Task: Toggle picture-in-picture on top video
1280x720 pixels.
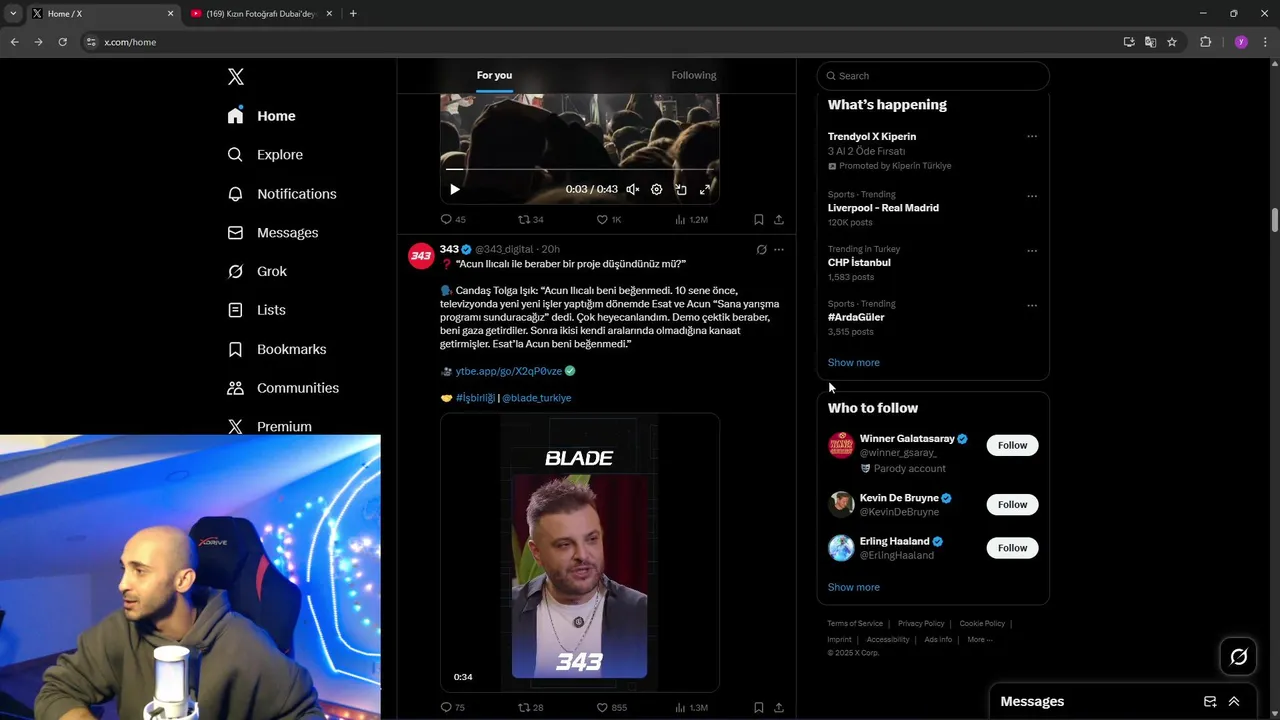Action: click(x=681, y=189)
